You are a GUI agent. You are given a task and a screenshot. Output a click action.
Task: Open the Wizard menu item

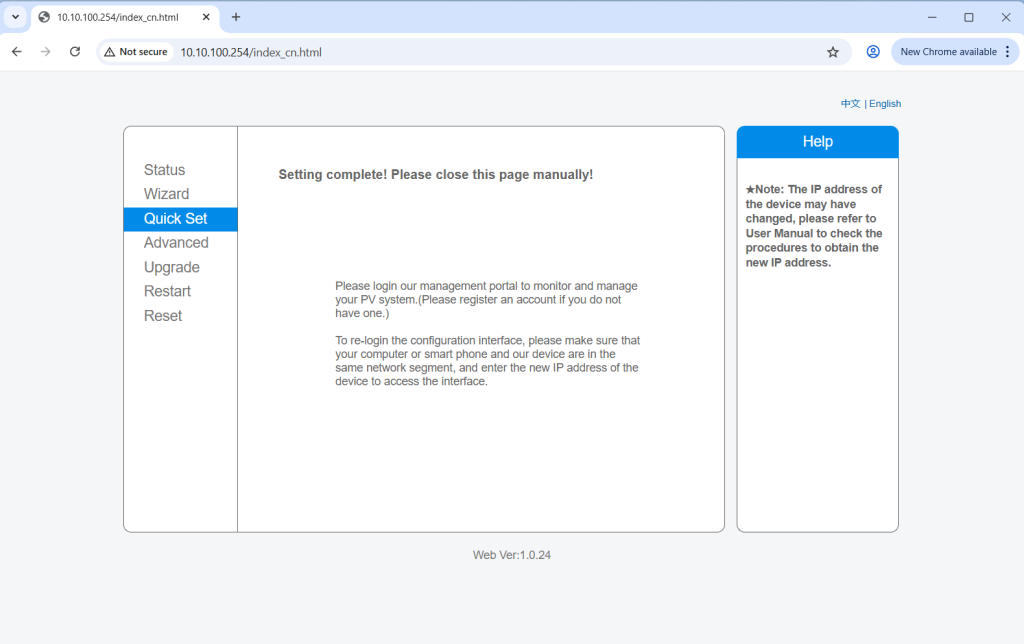(x=166, y=194)
